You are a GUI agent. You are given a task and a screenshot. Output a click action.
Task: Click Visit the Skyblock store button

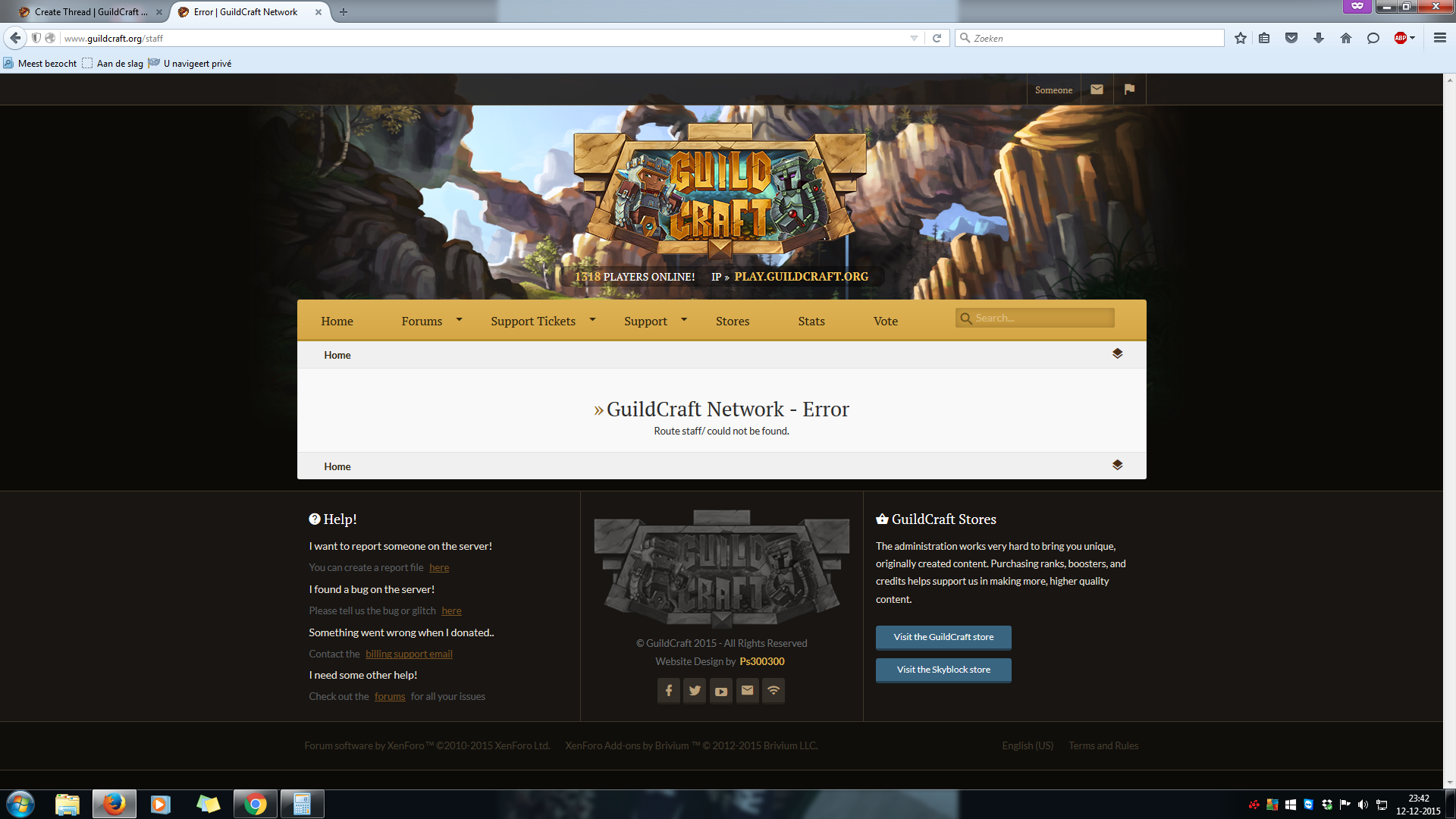tap(943, 670)
